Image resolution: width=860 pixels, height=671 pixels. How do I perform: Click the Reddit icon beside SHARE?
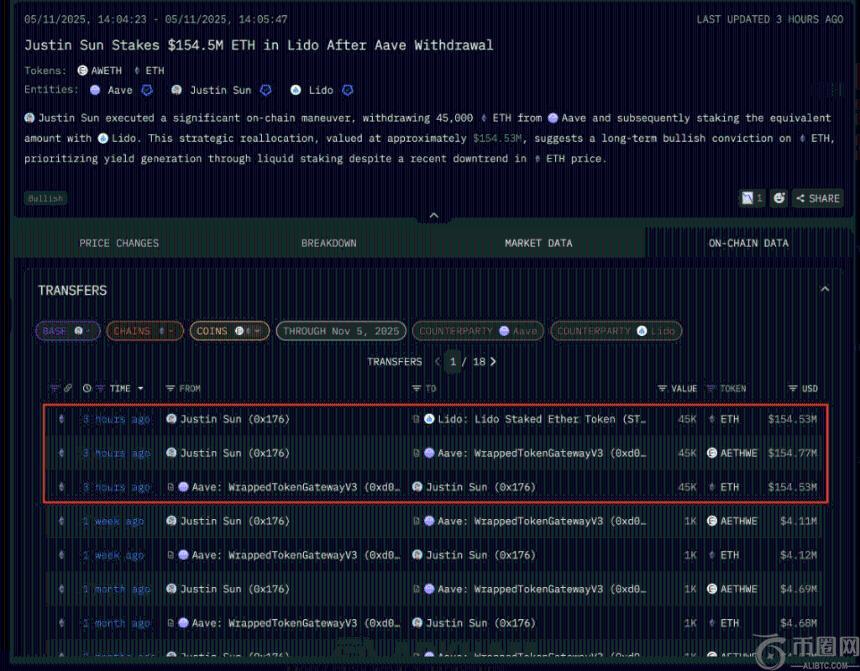click(x=779, y=198)
